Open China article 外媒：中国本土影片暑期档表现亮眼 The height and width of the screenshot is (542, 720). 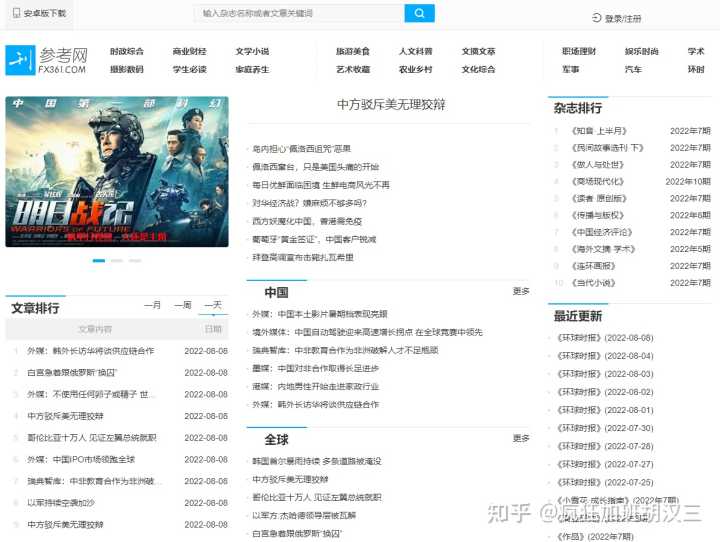point(320,314)
